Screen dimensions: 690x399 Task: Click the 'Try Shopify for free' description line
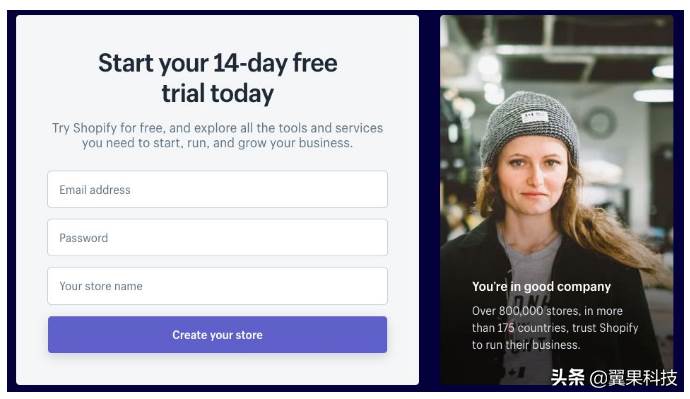(x=217, y=128)
